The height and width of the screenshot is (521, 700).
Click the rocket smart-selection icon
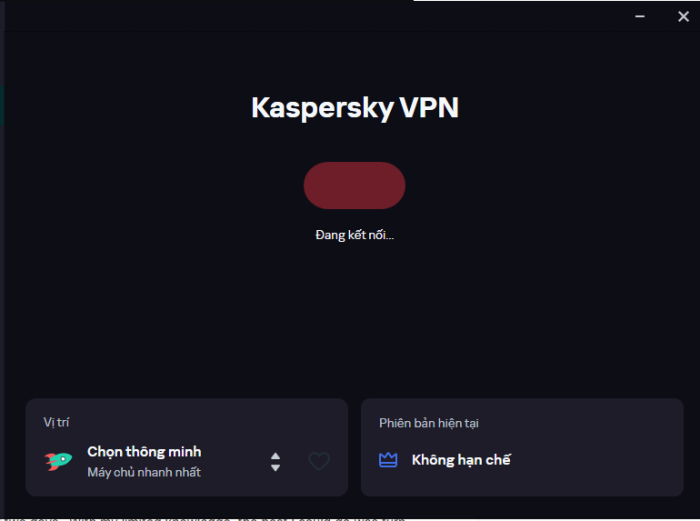[x=59, y=461]
